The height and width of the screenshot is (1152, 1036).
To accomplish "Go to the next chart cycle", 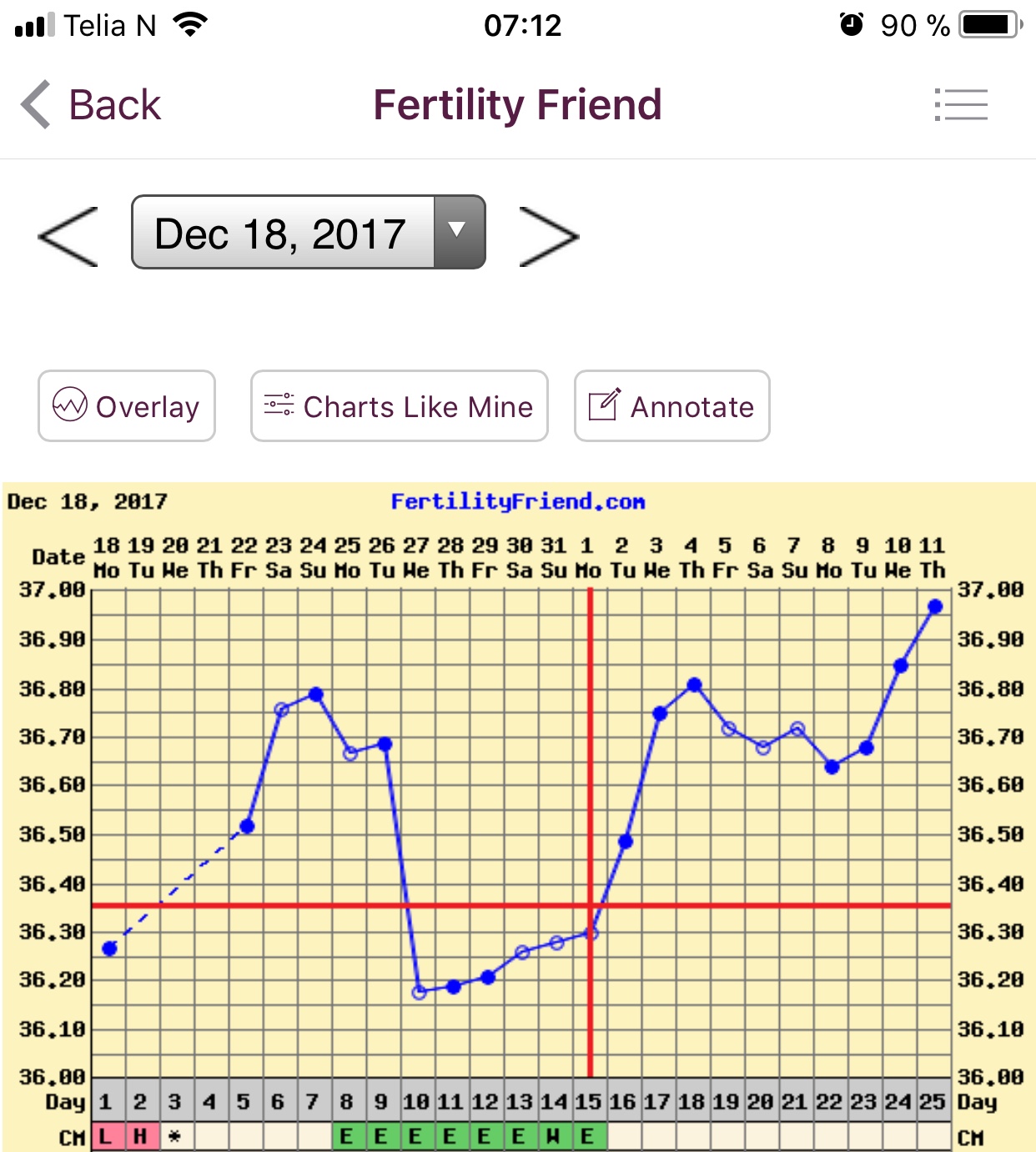I will [548, 237].
